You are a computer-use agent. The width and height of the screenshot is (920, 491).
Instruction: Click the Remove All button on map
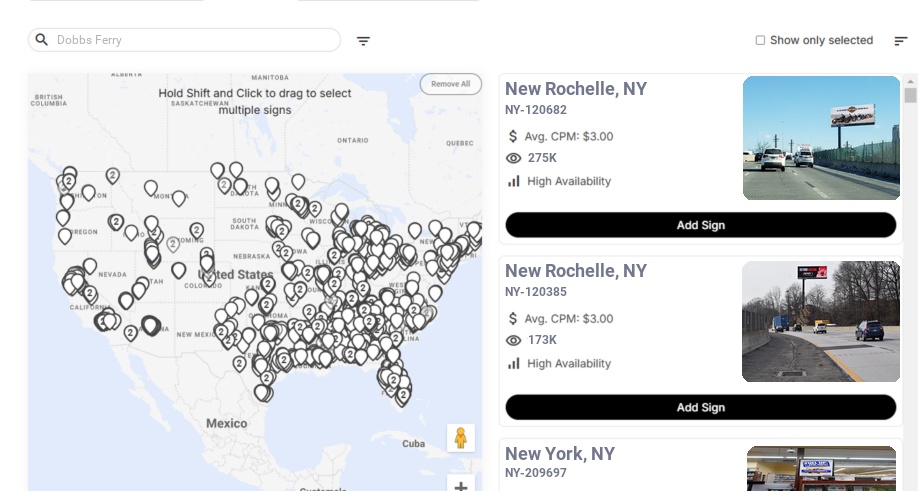coord(450,84)
